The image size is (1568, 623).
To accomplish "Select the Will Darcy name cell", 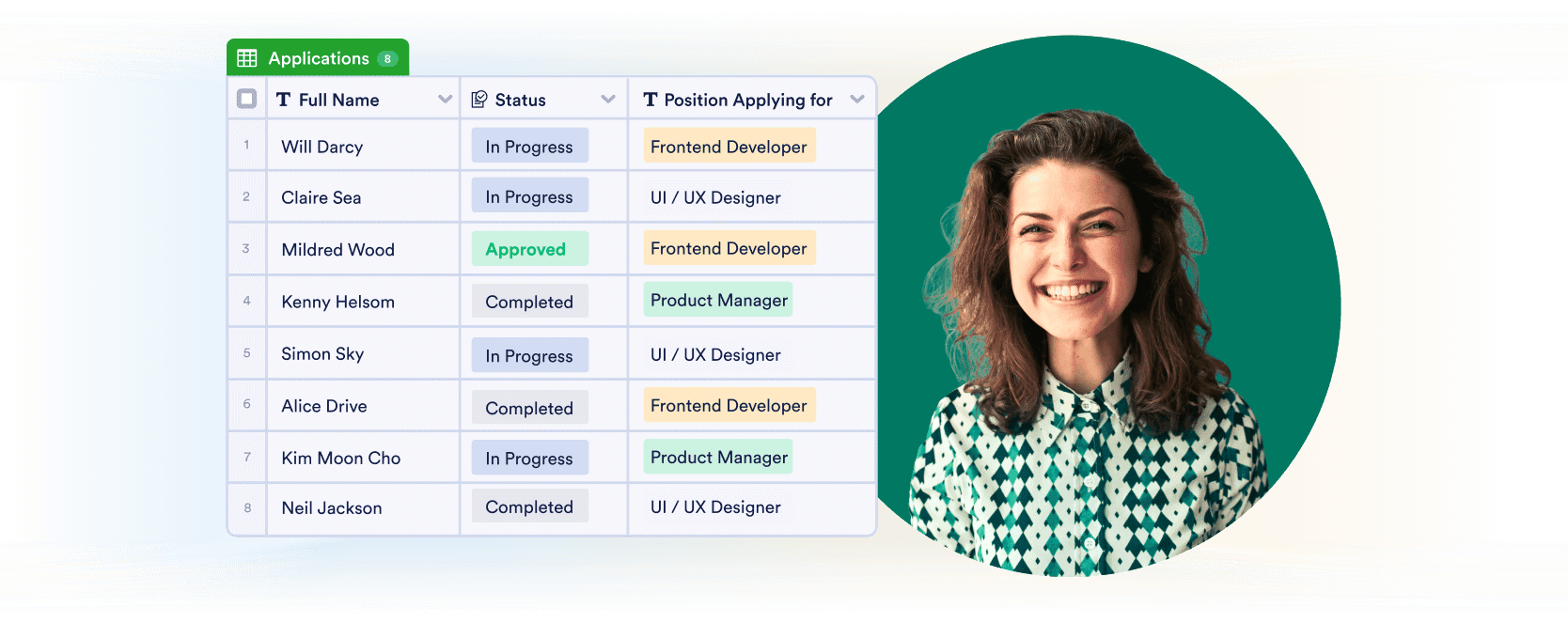I will click(364, 146).
